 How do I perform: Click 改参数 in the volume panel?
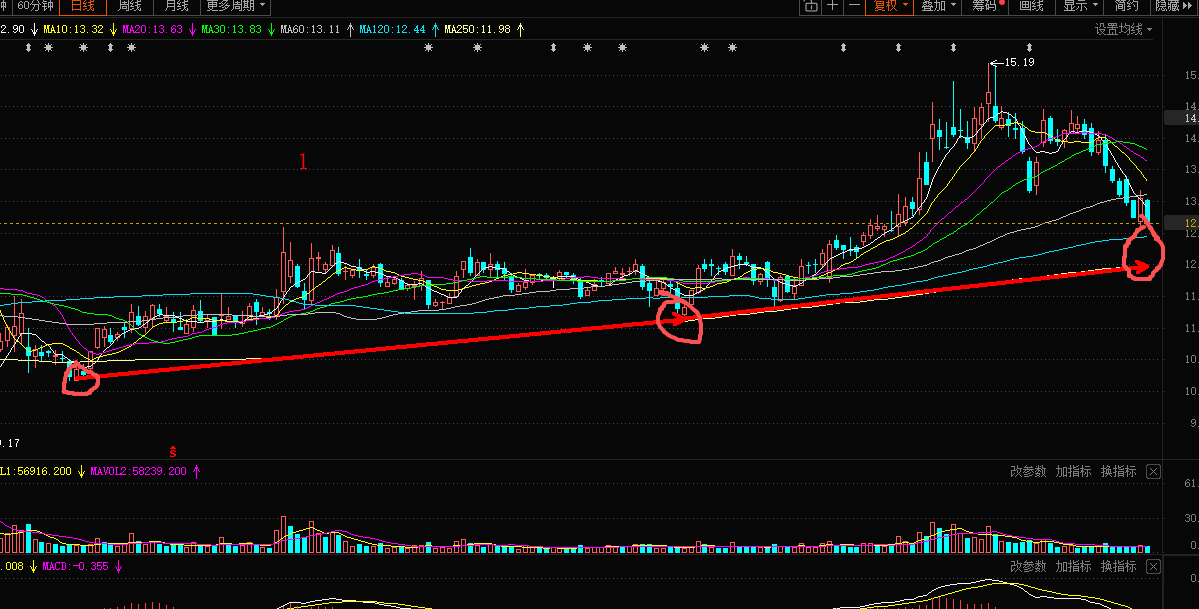pos(1028,471)
